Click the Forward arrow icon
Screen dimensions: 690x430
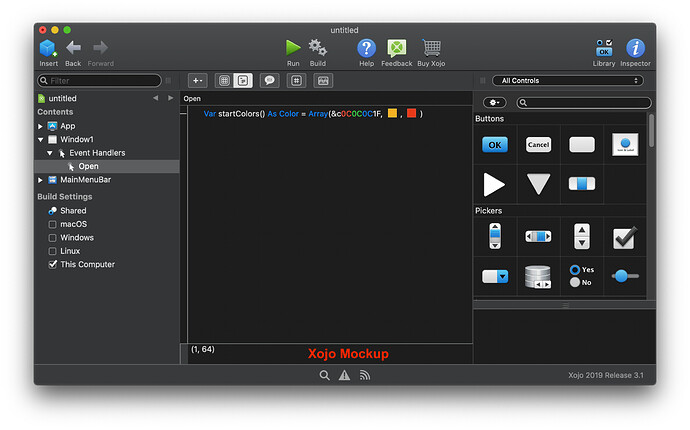coord(100,48)
